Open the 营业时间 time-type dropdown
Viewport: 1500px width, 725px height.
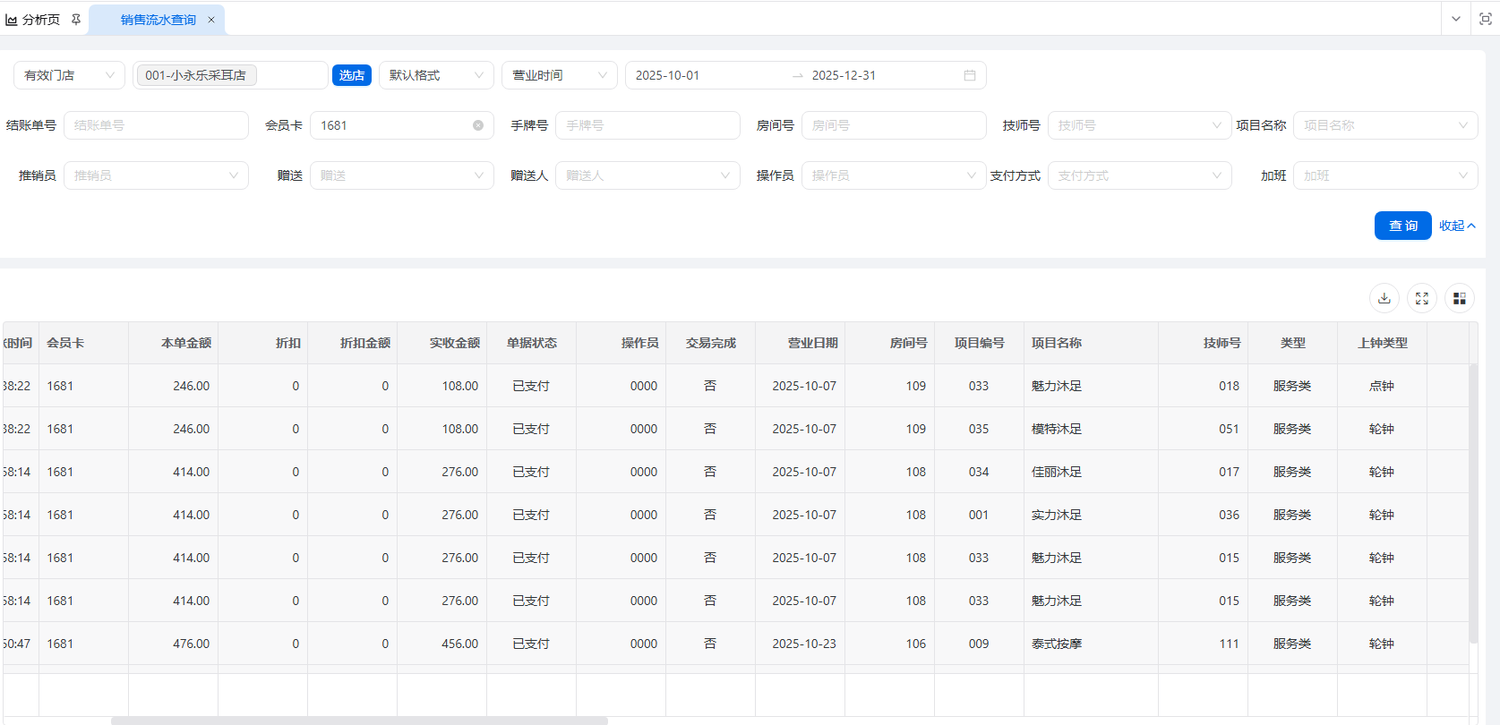(x=559, y=75)
